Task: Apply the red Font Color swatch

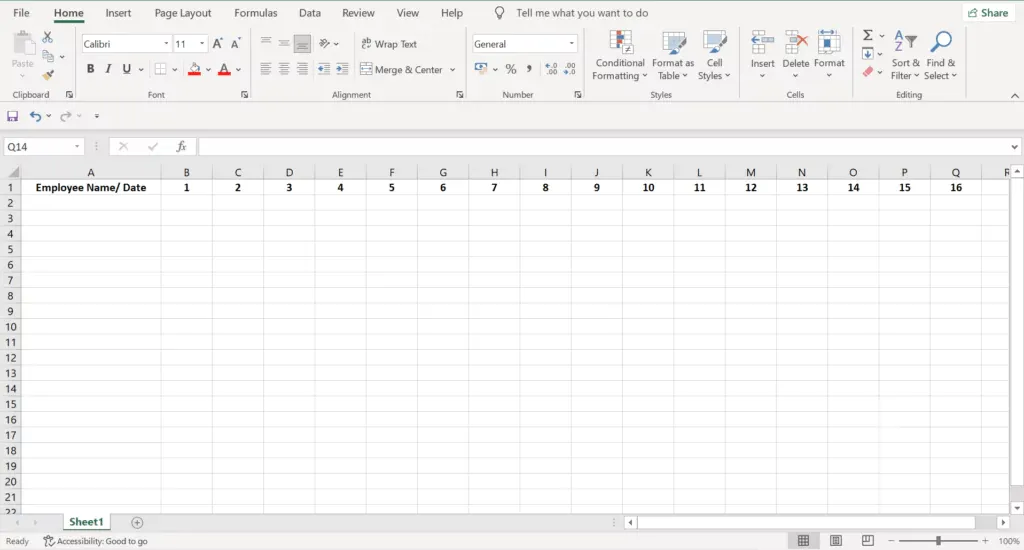Action: 224,69
